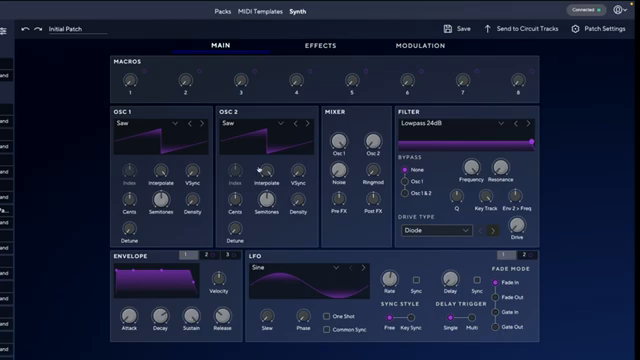Enable the LFO One Shot checkbox
Screen dimensions: 640x360
coord(327,316)
